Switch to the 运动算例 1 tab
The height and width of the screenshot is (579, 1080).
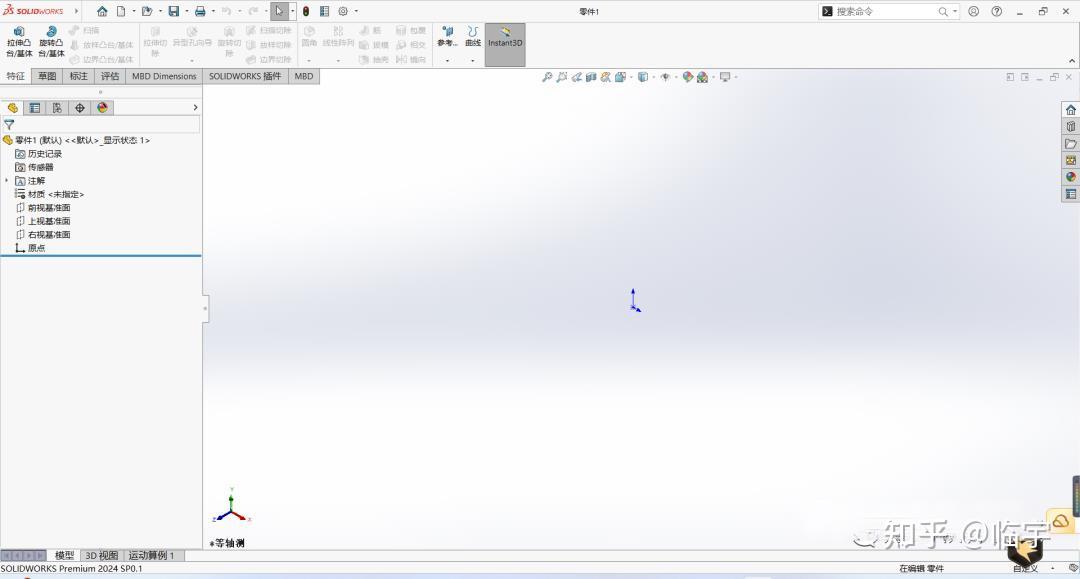(x=152, y=555)
